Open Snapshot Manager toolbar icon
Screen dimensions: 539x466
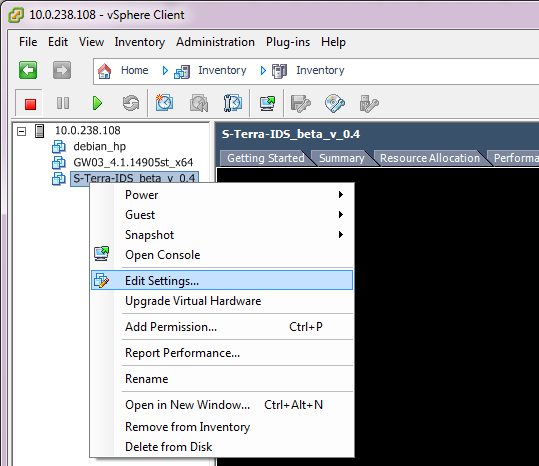tap(233, 103)
